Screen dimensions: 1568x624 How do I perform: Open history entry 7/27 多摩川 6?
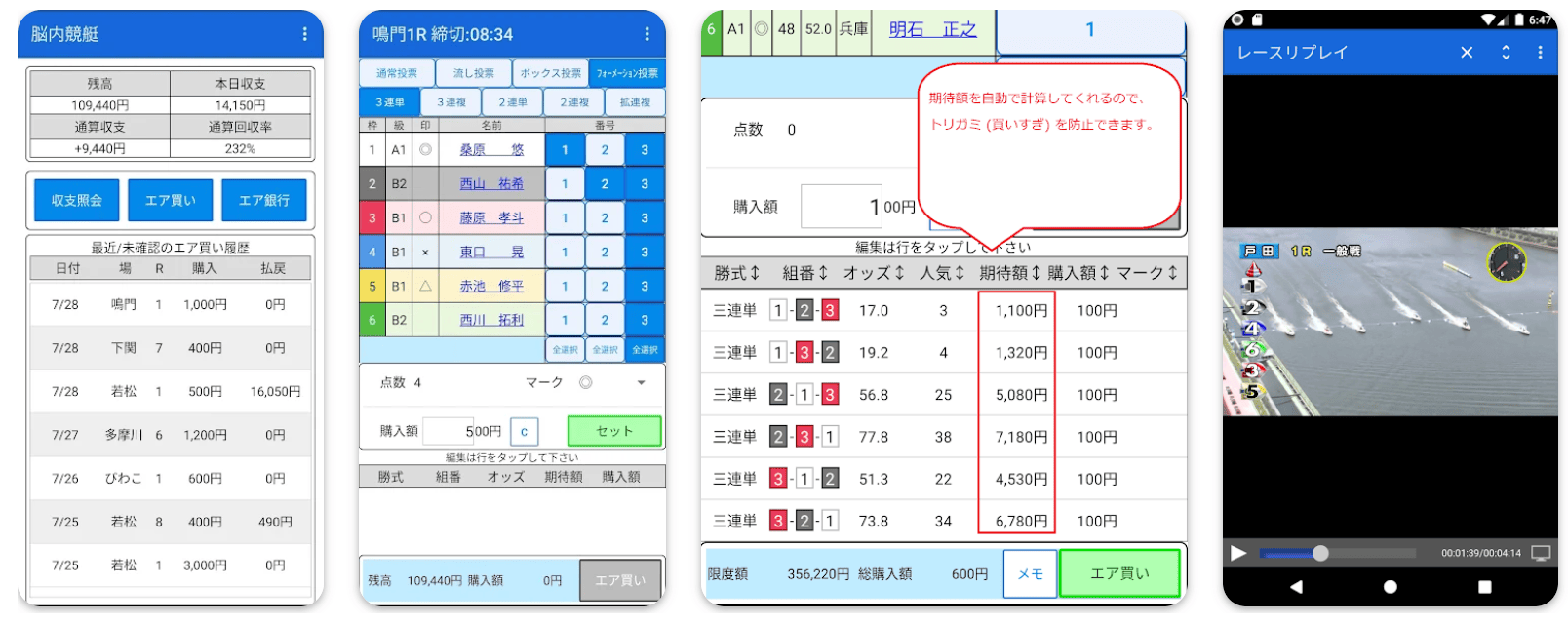coord(171,435)
